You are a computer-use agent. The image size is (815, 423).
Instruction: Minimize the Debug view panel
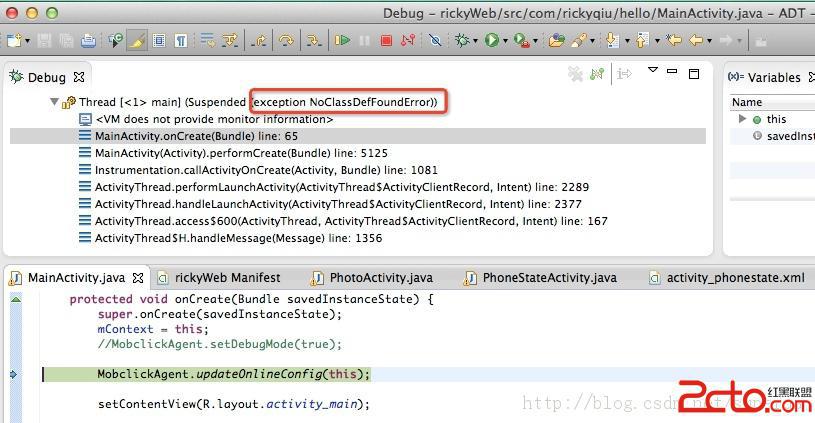(x=672, y=71)
